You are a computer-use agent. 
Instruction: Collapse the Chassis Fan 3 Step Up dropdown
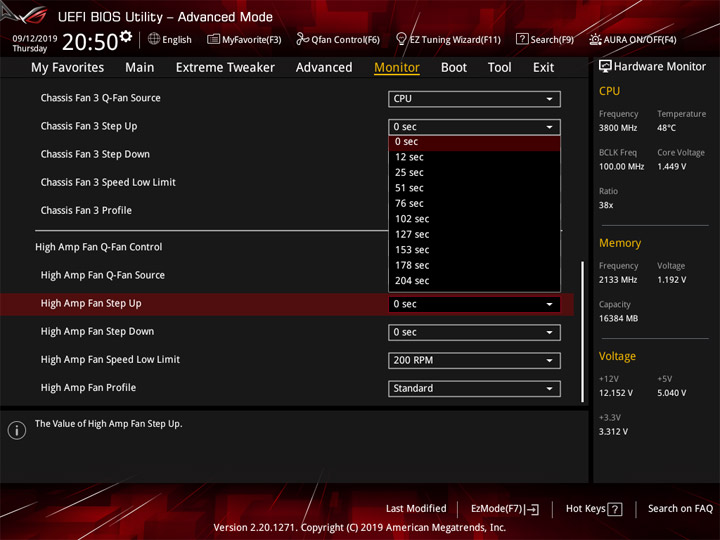[474, 127]
